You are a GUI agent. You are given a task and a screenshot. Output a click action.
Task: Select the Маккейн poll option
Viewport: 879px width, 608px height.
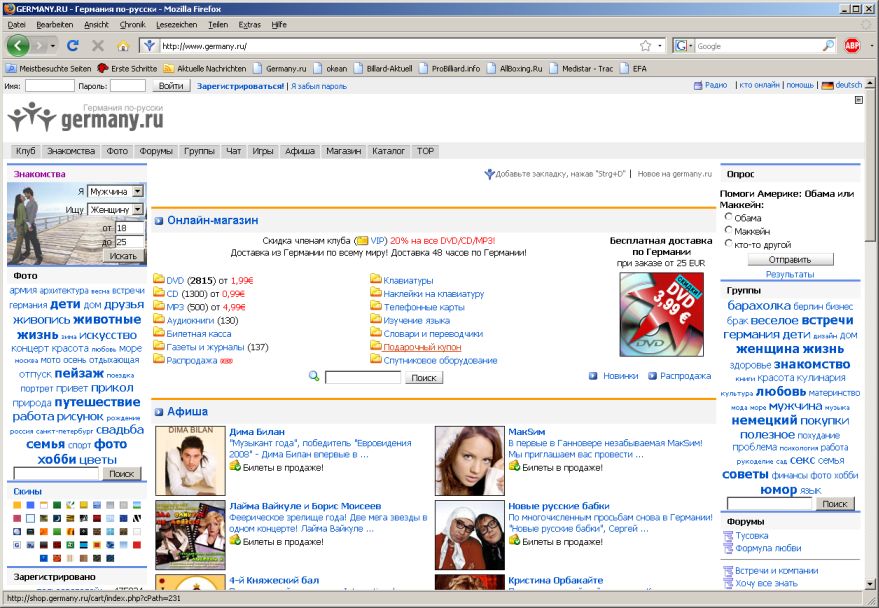[729, 230]
